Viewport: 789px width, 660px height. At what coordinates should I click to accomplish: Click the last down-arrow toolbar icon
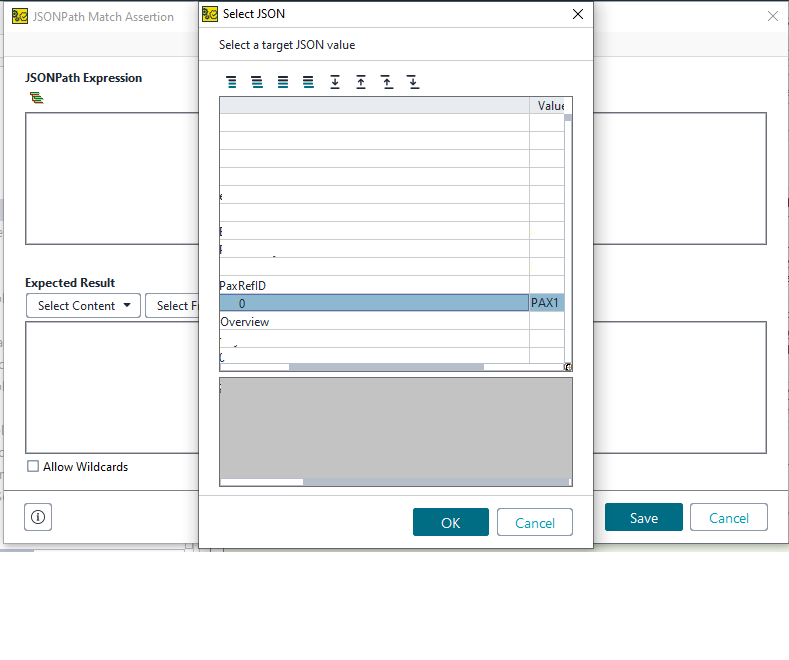coord(413,82)
